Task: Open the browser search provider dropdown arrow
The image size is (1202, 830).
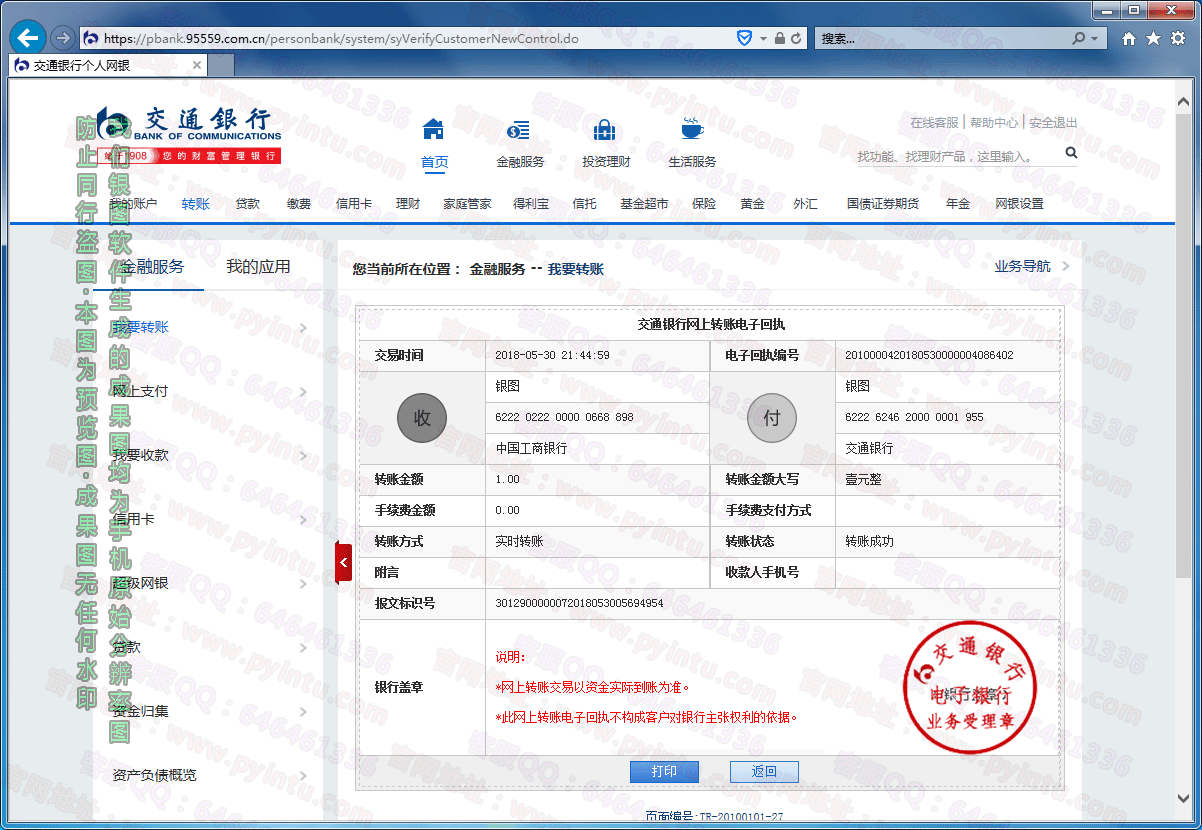Action: (x=1095, y=38)
